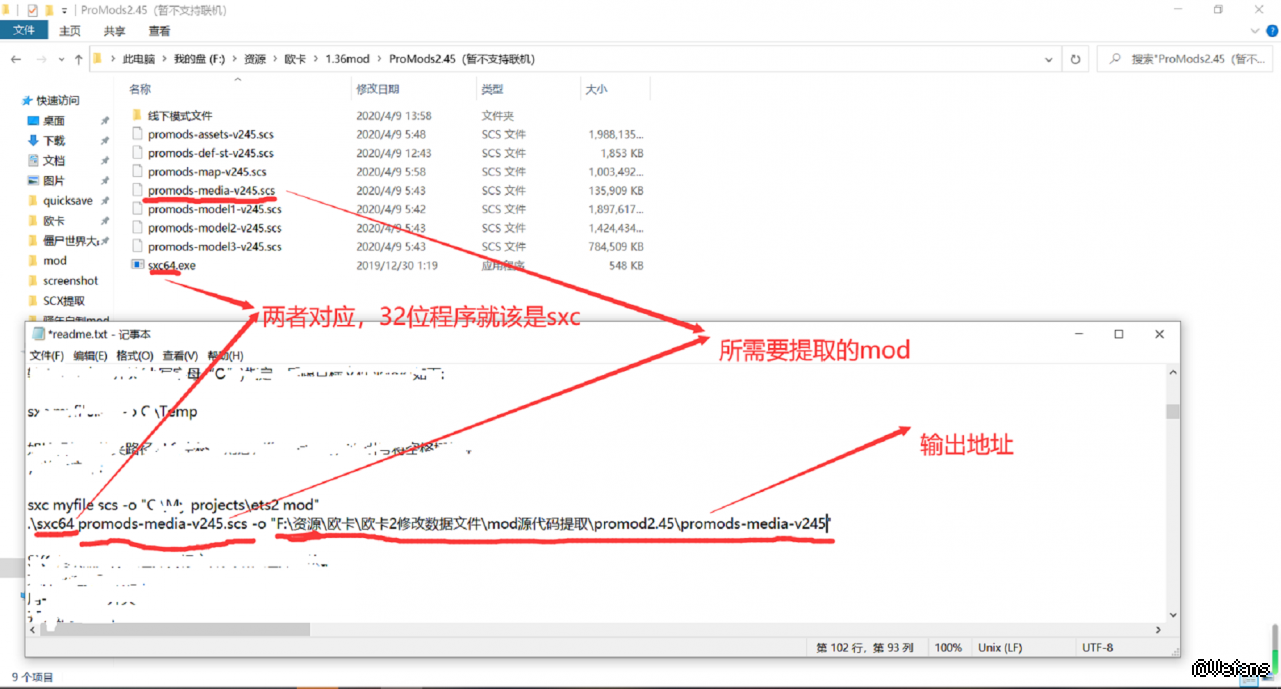Open the screenshot folder in the sidebar
The image size is (1281, 689).
(70, 281)
